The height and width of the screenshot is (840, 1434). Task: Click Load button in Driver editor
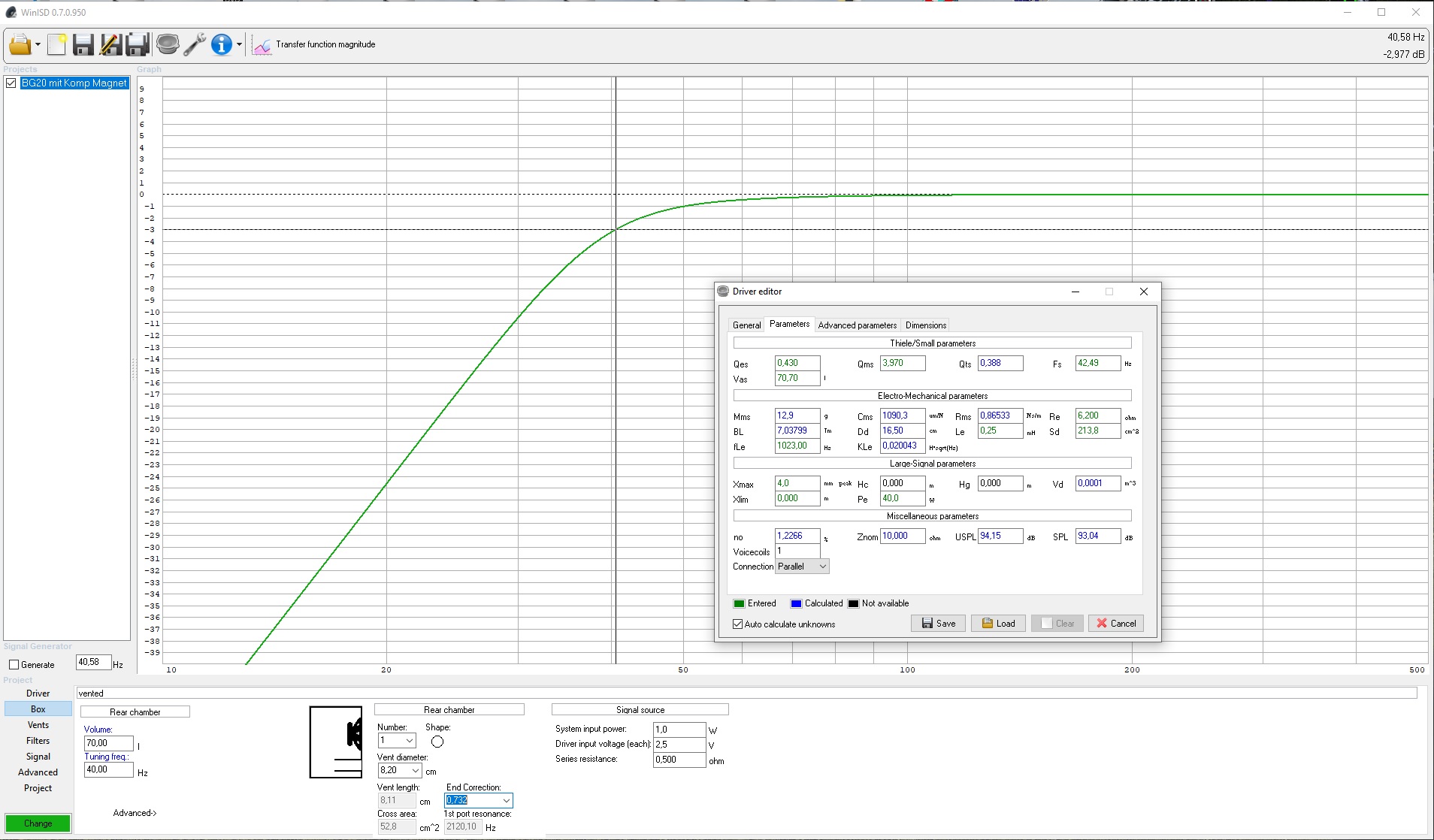[x=998, y=624]
